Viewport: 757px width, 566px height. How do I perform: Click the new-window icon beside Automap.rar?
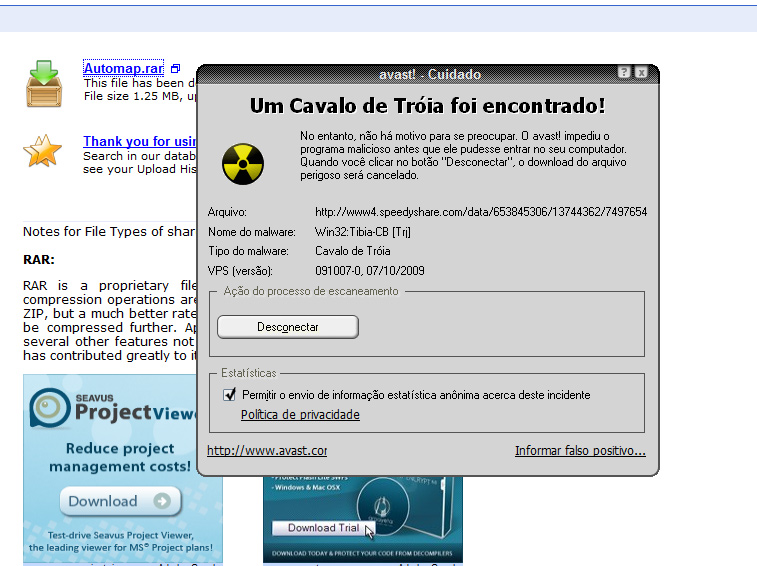pos(176,69)
